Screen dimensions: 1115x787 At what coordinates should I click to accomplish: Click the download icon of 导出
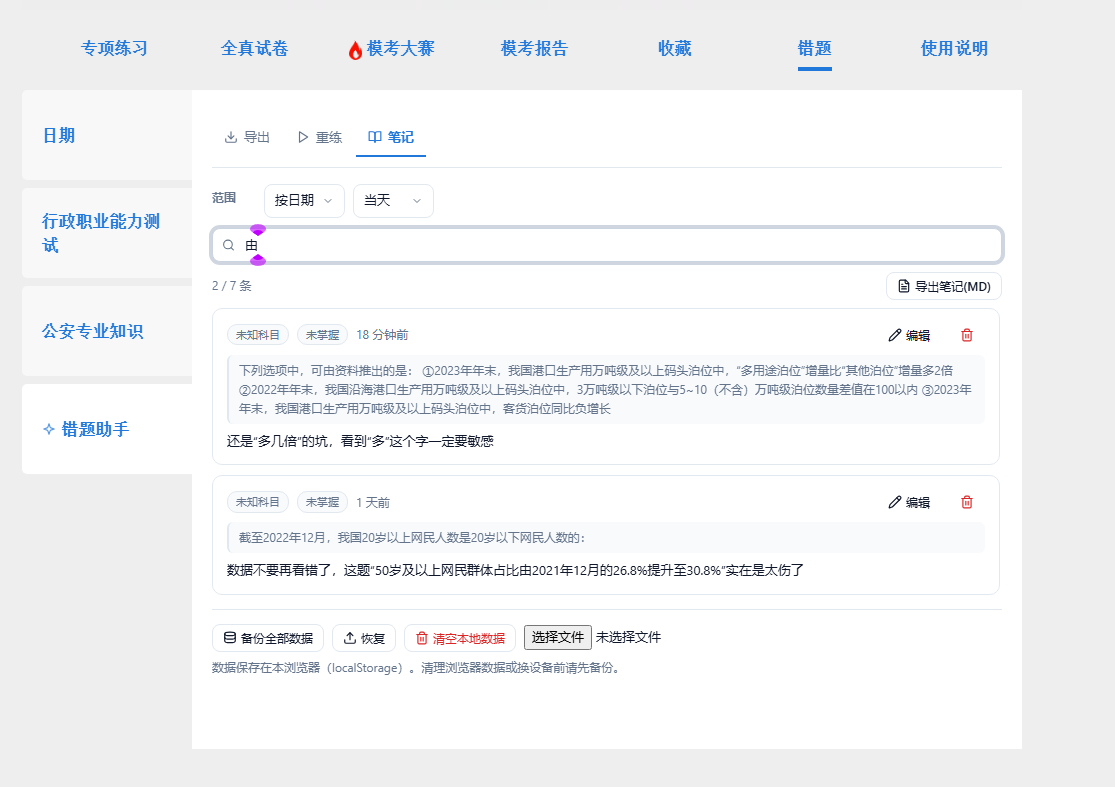click(230, 137)
